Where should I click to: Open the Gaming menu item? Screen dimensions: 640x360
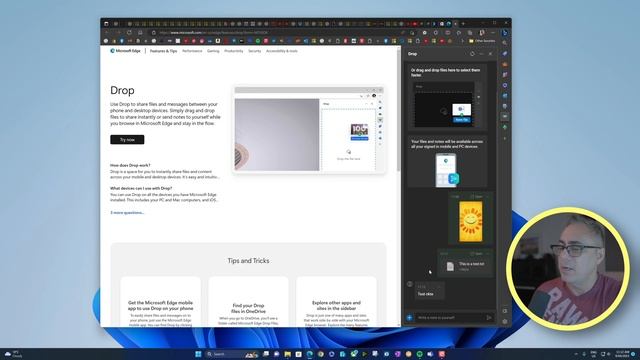point(213,51)
